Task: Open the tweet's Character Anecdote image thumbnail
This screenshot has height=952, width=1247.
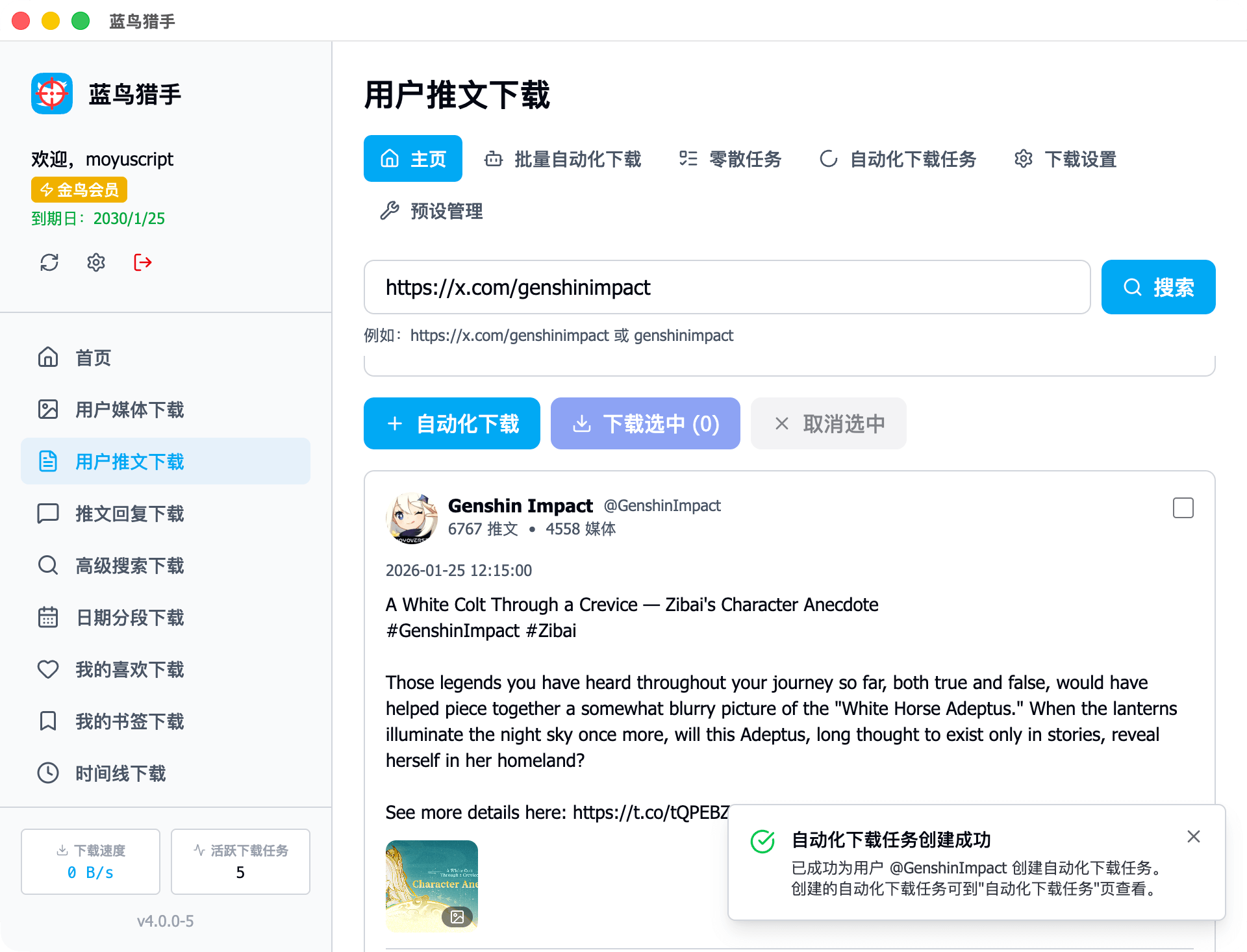Action: 432,886
